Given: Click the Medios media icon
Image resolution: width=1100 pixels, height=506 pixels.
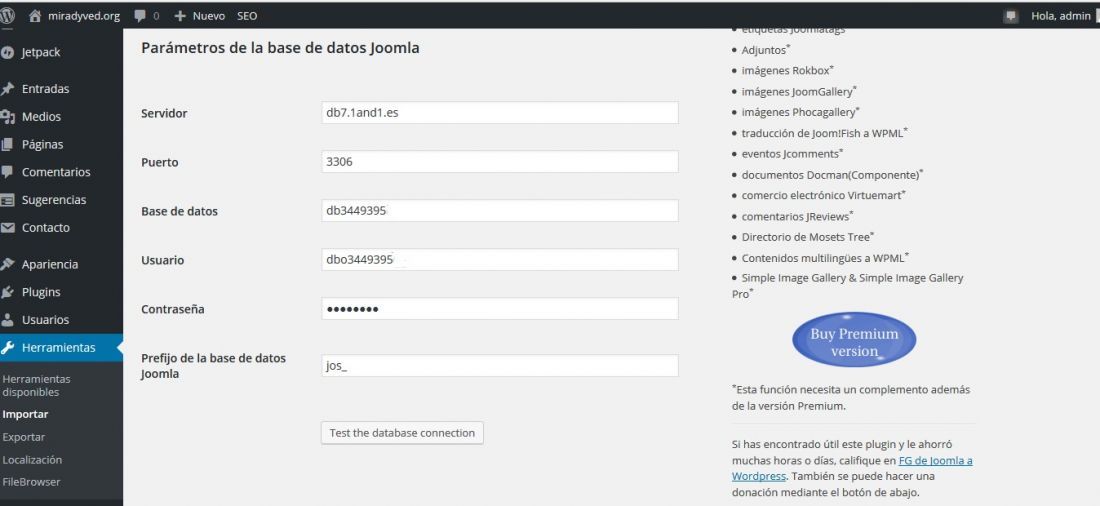Looking at the screenshot, I should coord(8,117).
